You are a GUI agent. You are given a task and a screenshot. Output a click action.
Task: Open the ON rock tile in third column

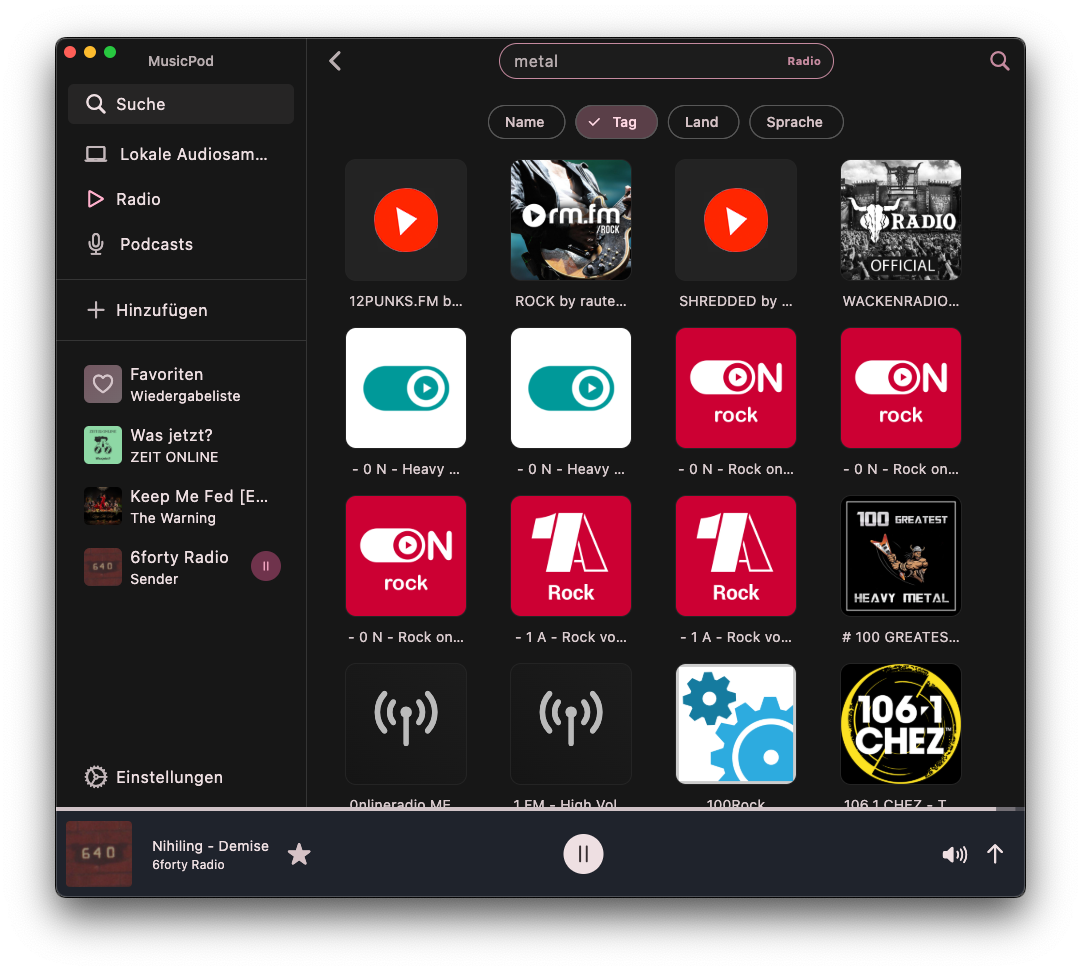[x=736, y=388]
